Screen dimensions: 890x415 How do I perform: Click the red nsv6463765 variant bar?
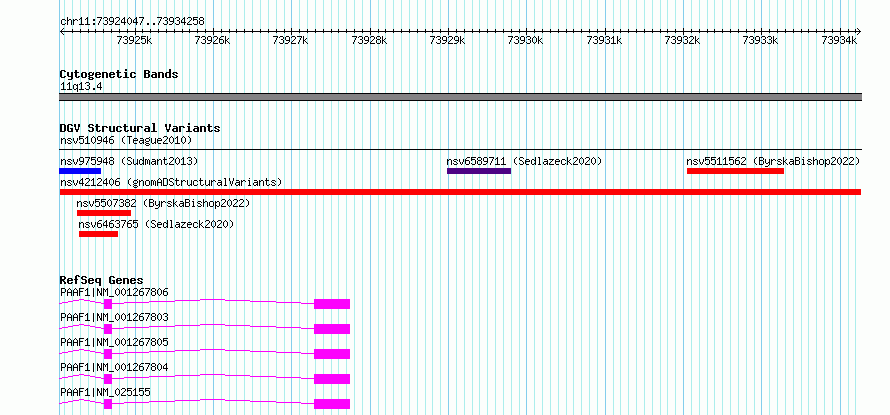[99, 234]
